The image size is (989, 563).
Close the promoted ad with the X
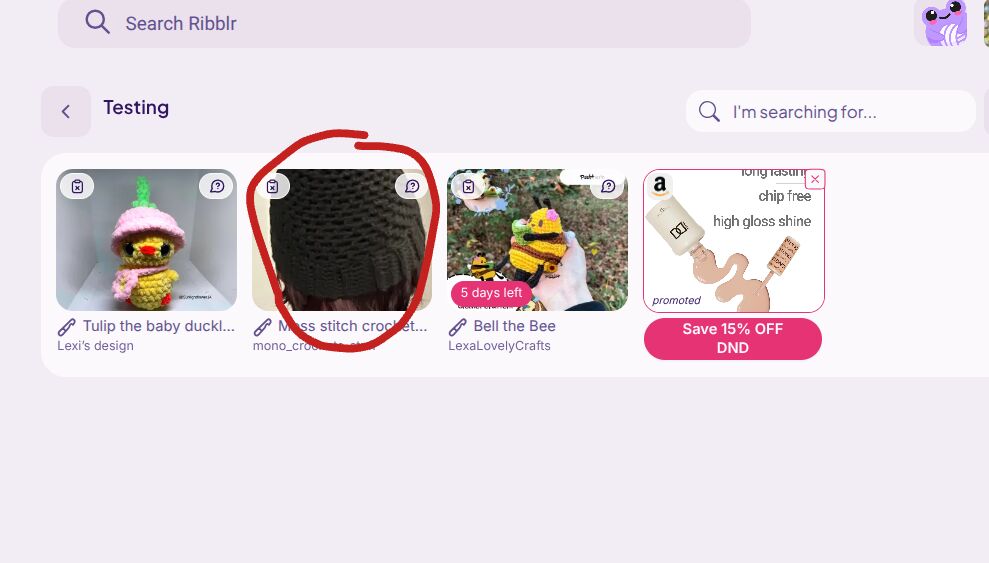815,179
